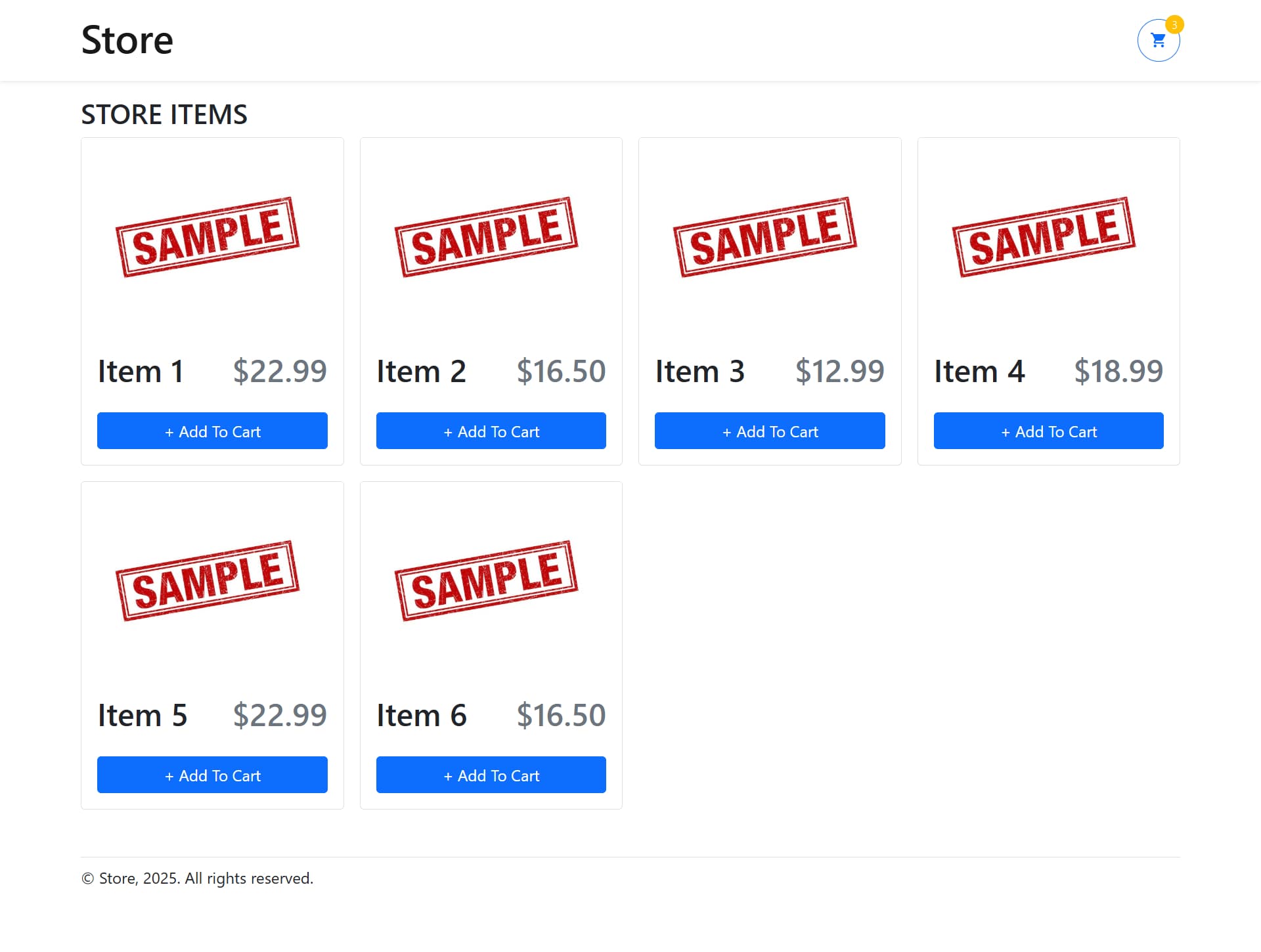Add Item 5 to the cart

point(212,775)
